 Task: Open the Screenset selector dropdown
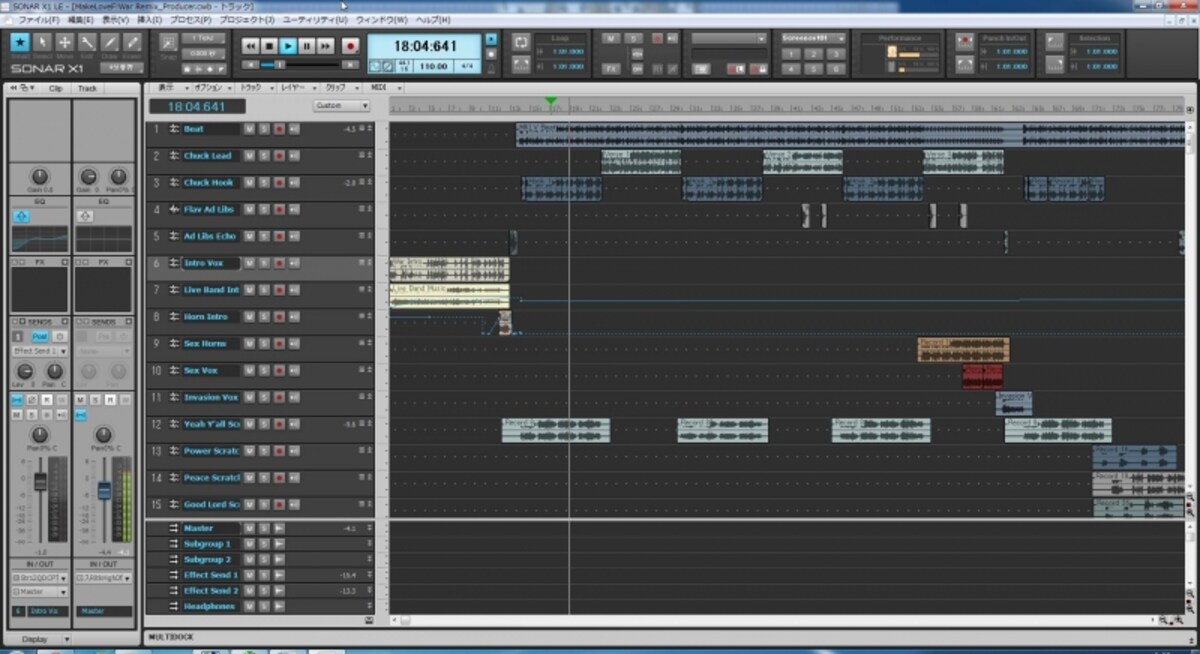coord(813,38)
